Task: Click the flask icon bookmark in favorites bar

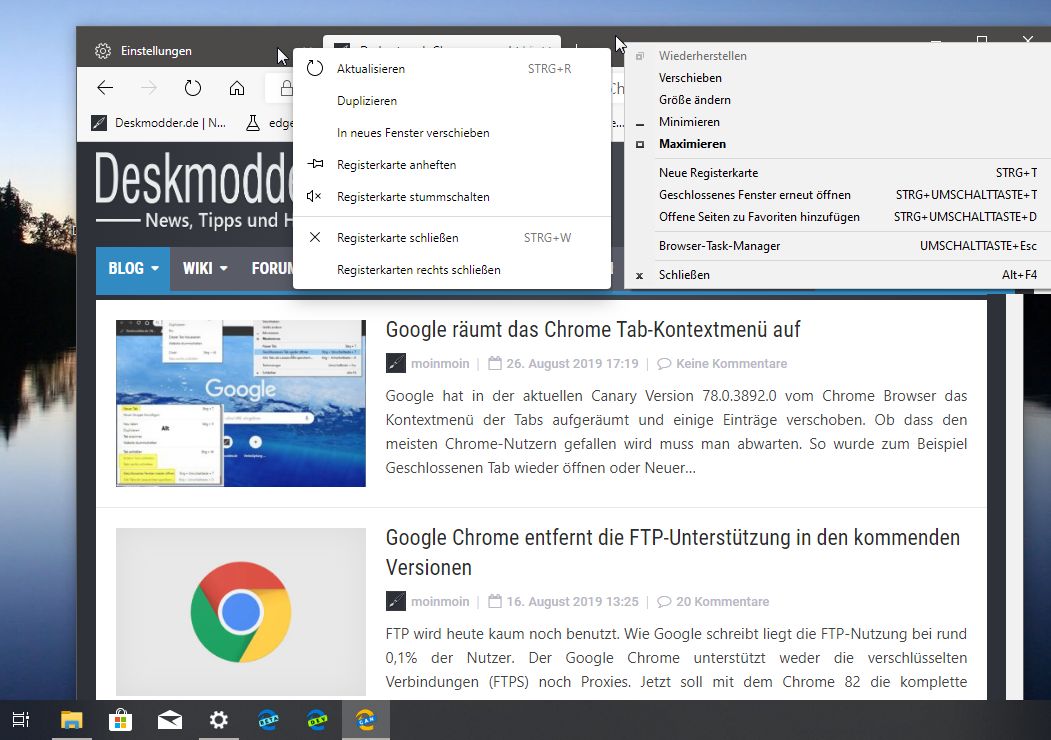Action: tap(253, 123)
